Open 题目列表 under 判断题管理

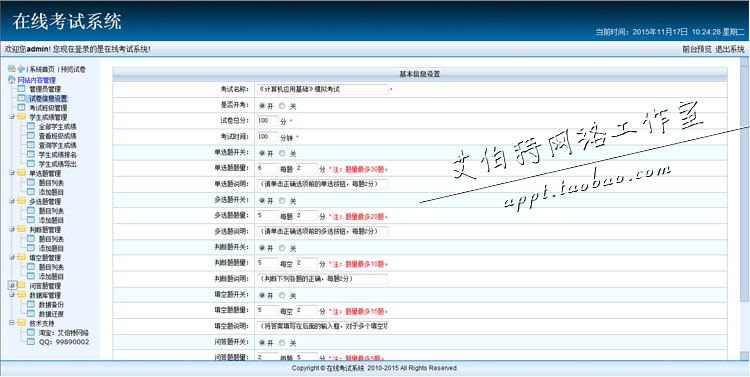[x=51, y=239]
